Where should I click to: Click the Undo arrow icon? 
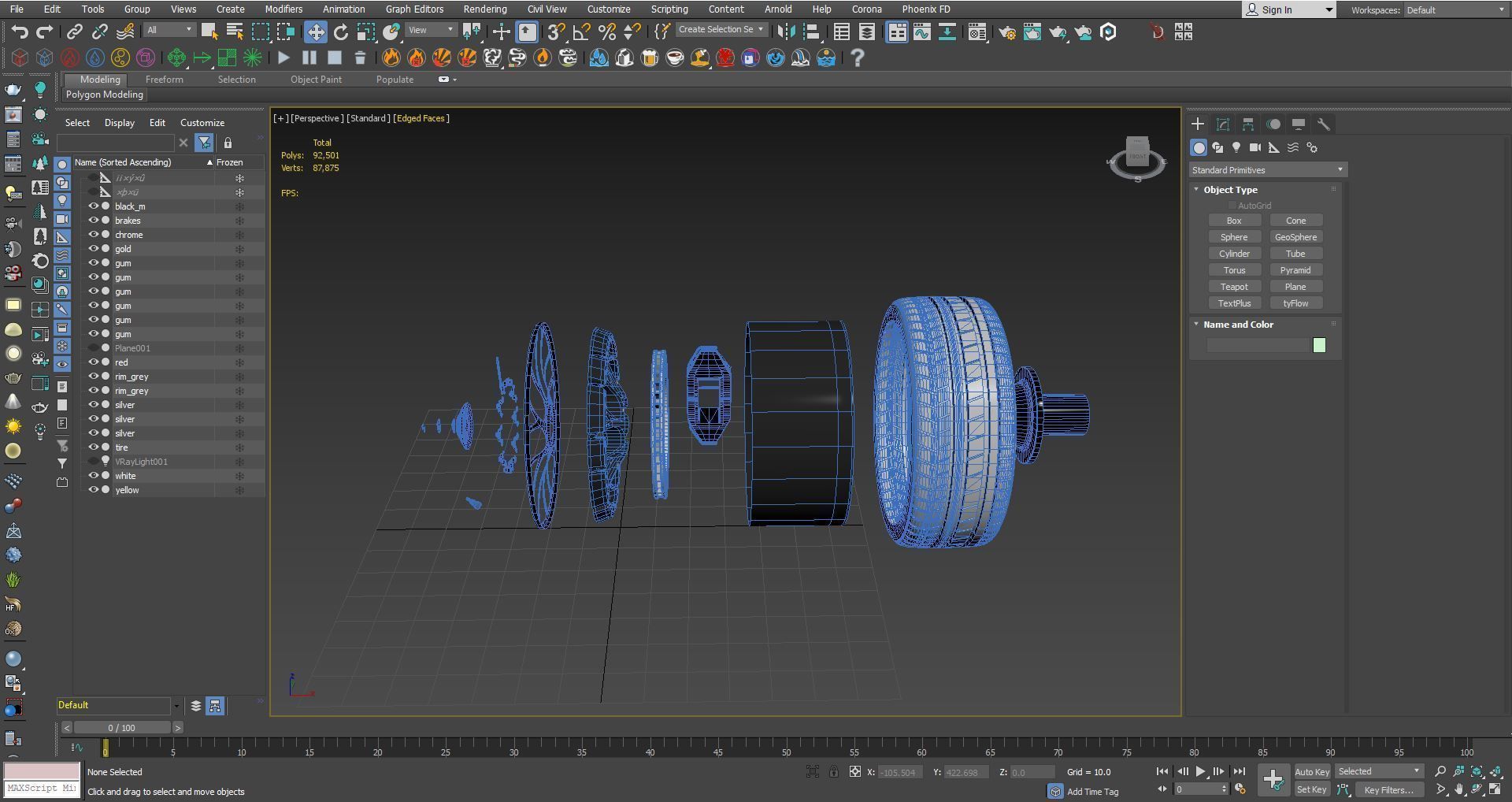(x=20, y=32)
